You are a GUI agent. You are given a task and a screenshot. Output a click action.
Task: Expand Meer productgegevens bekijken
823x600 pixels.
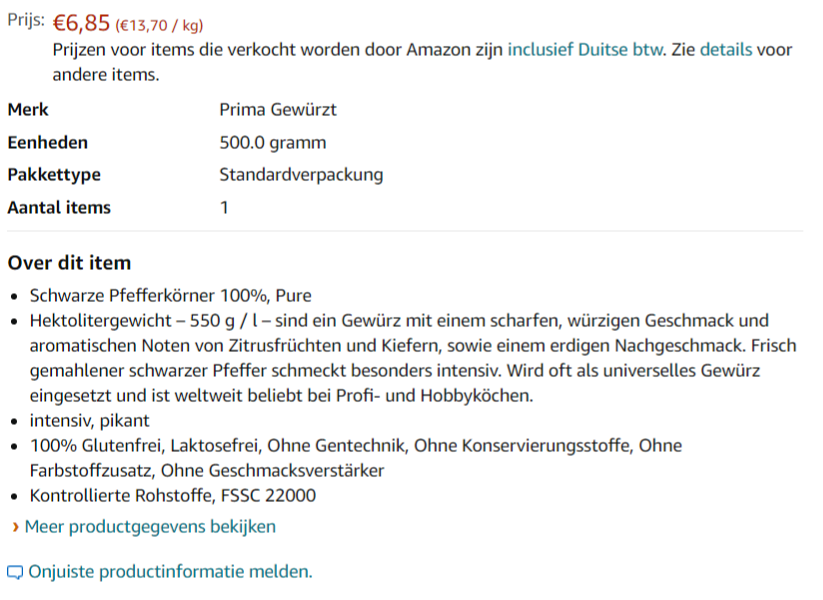(x=150, y=527)
